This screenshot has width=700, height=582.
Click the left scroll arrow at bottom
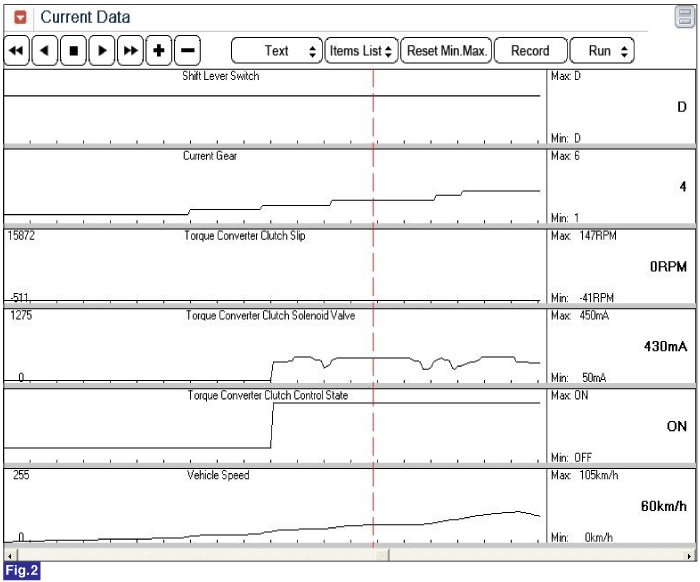[10, 554]
